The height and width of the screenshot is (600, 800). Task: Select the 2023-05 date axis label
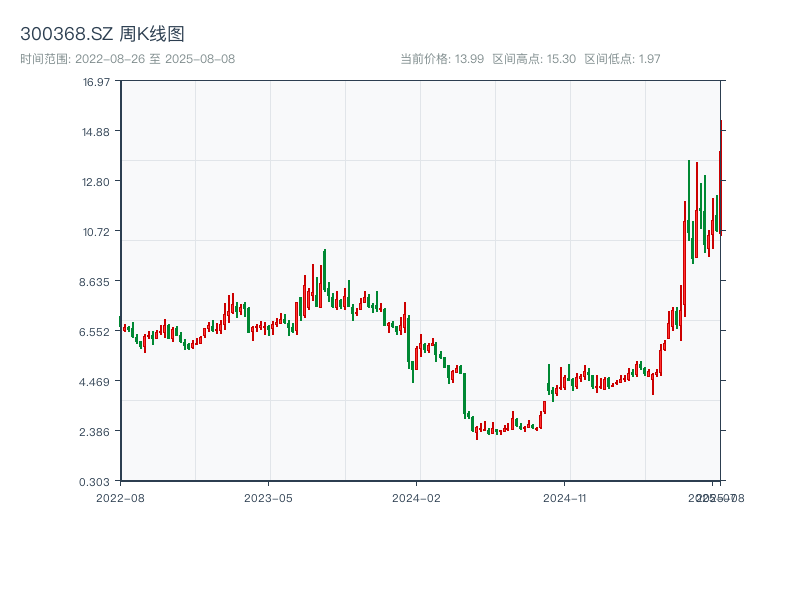pyautogui.click(x=268, y=497)
